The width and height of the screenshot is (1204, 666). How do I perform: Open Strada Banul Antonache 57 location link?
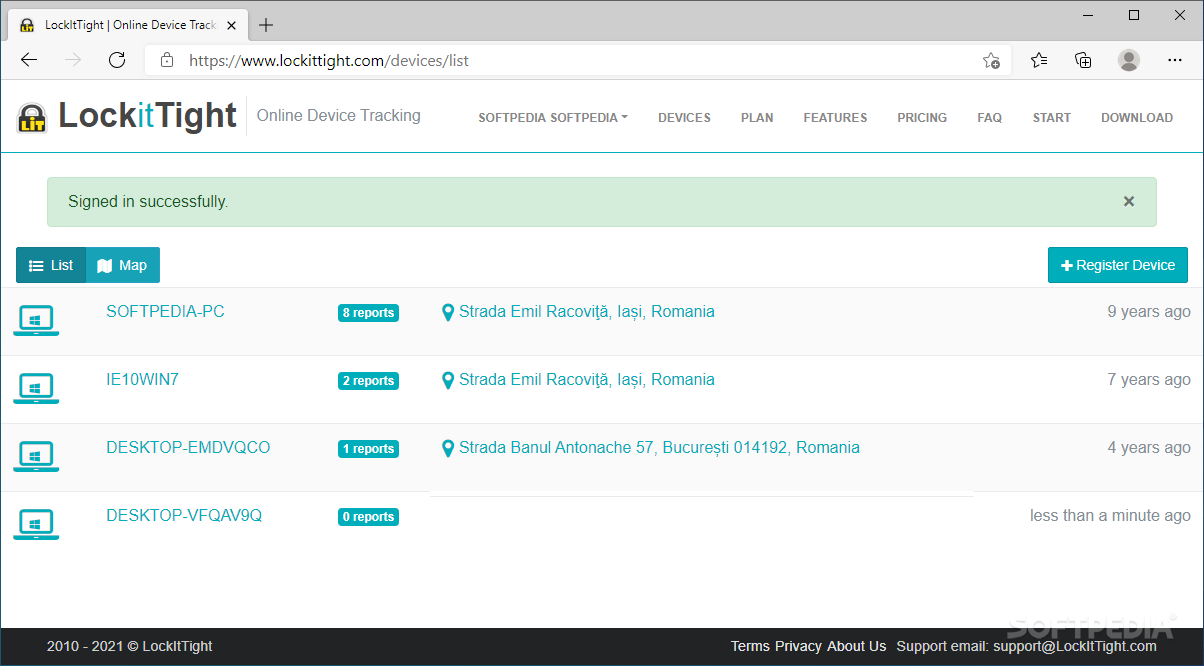point(659,448)
